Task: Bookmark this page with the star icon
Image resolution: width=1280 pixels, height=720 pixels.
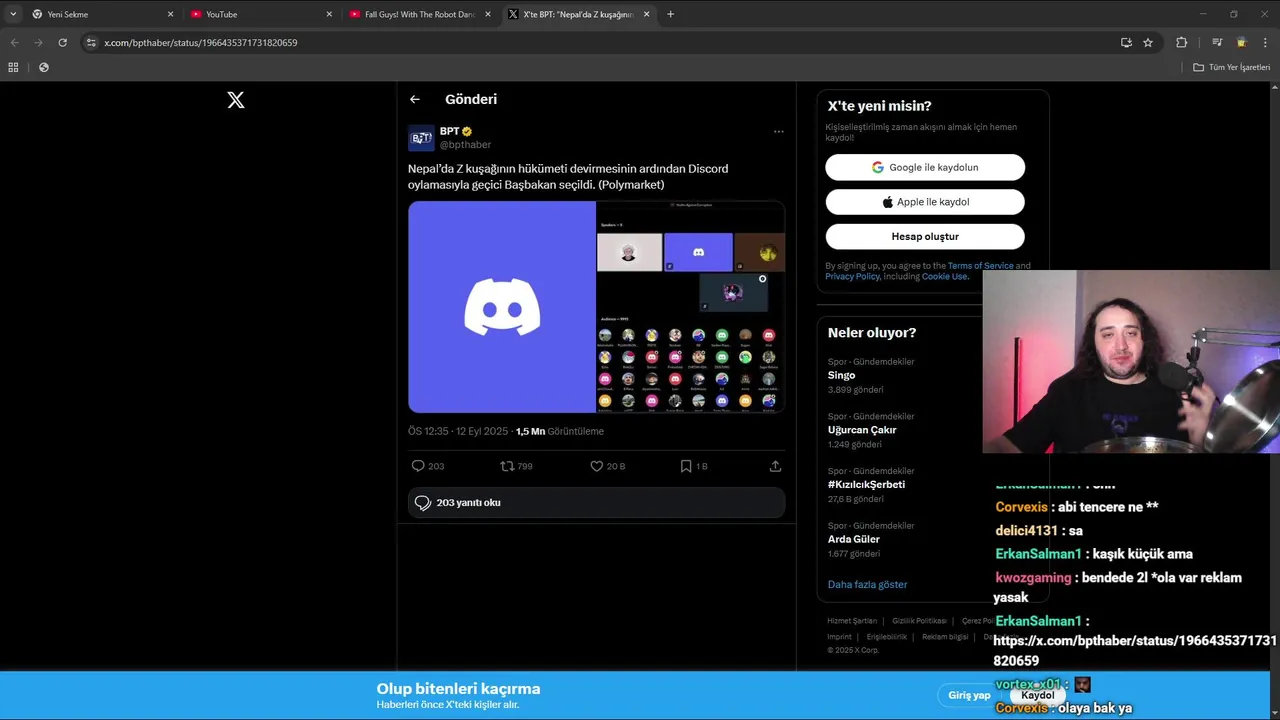Action: 1148,43
